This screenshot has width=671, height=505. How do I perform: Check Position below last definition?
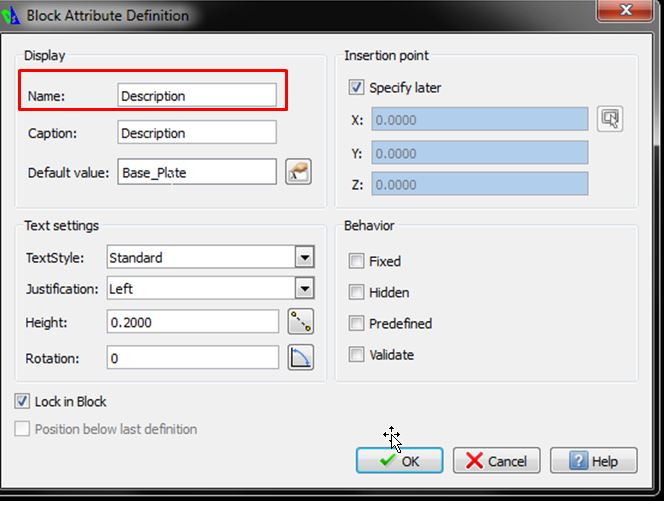[x=22, y=428]
